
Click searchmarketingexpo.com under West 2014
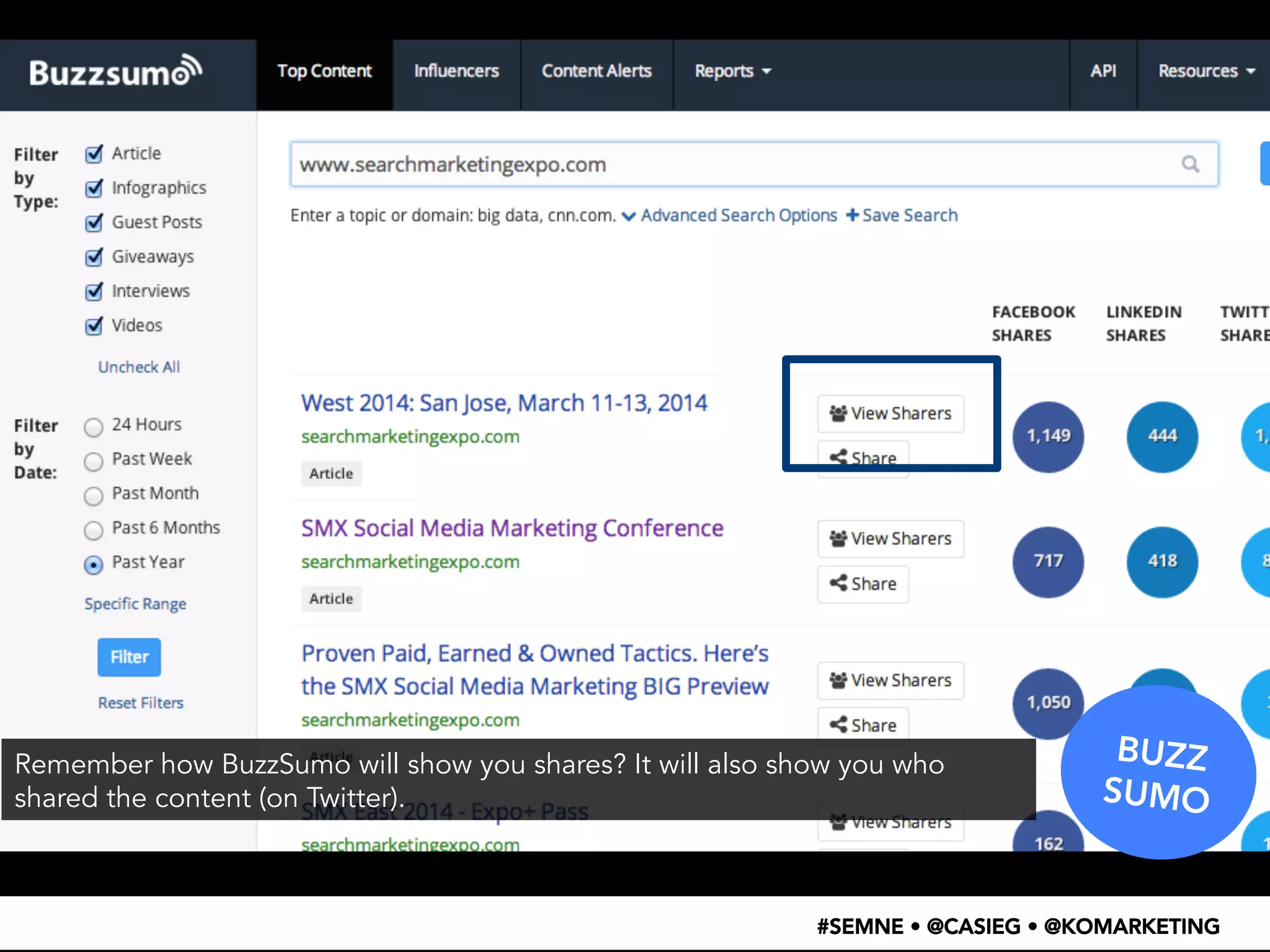click(411, 436)
